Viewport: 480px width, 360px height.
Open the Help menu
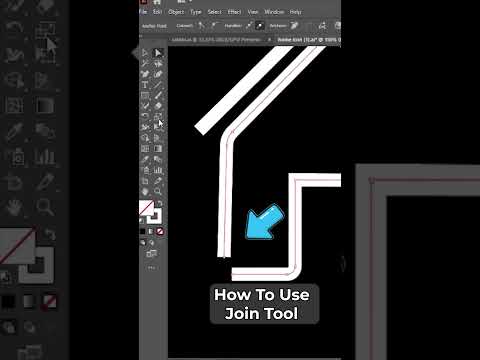(x=295, y=12)
